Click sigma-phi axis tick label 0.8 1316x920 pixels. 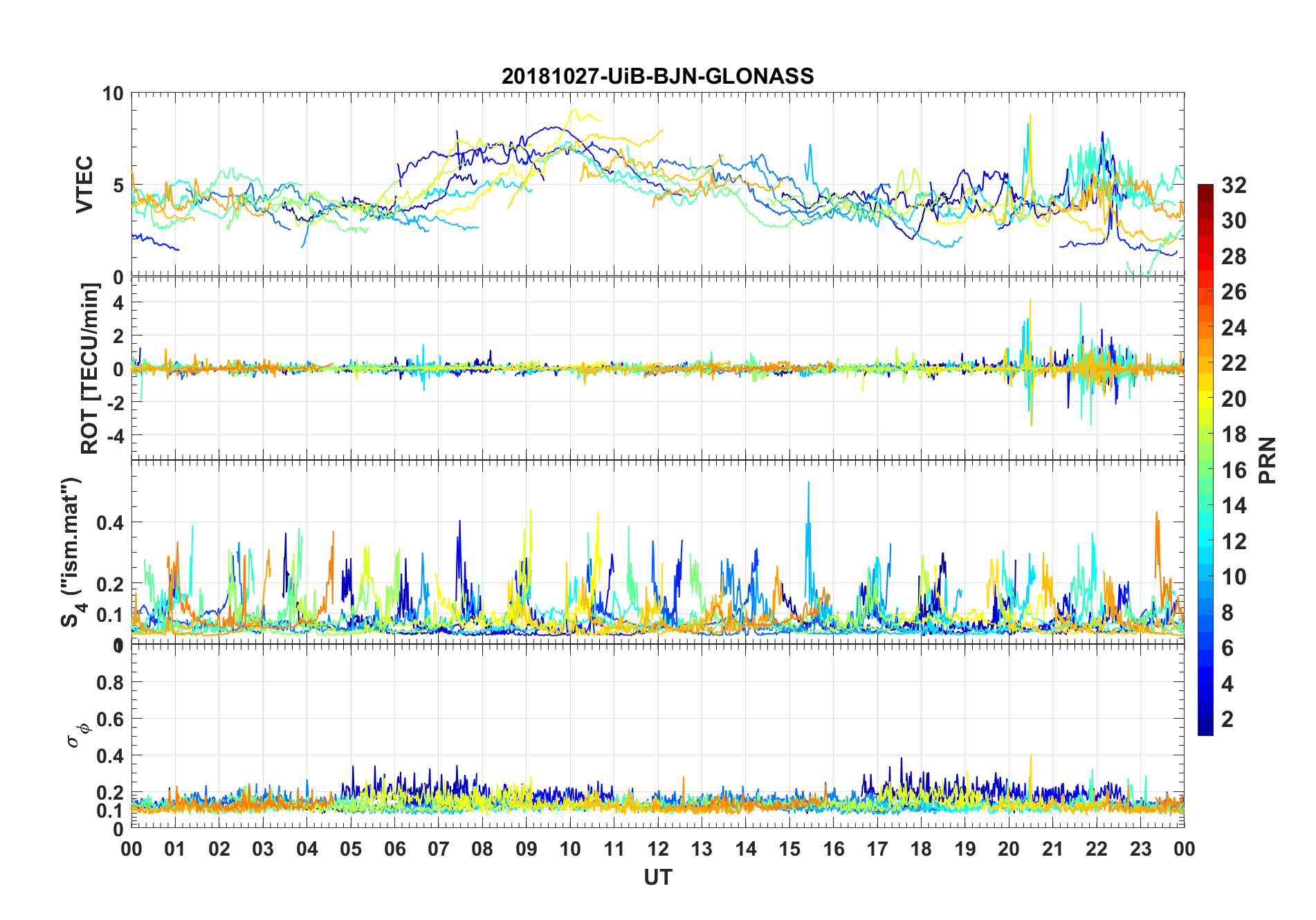[x=110, y=683]
